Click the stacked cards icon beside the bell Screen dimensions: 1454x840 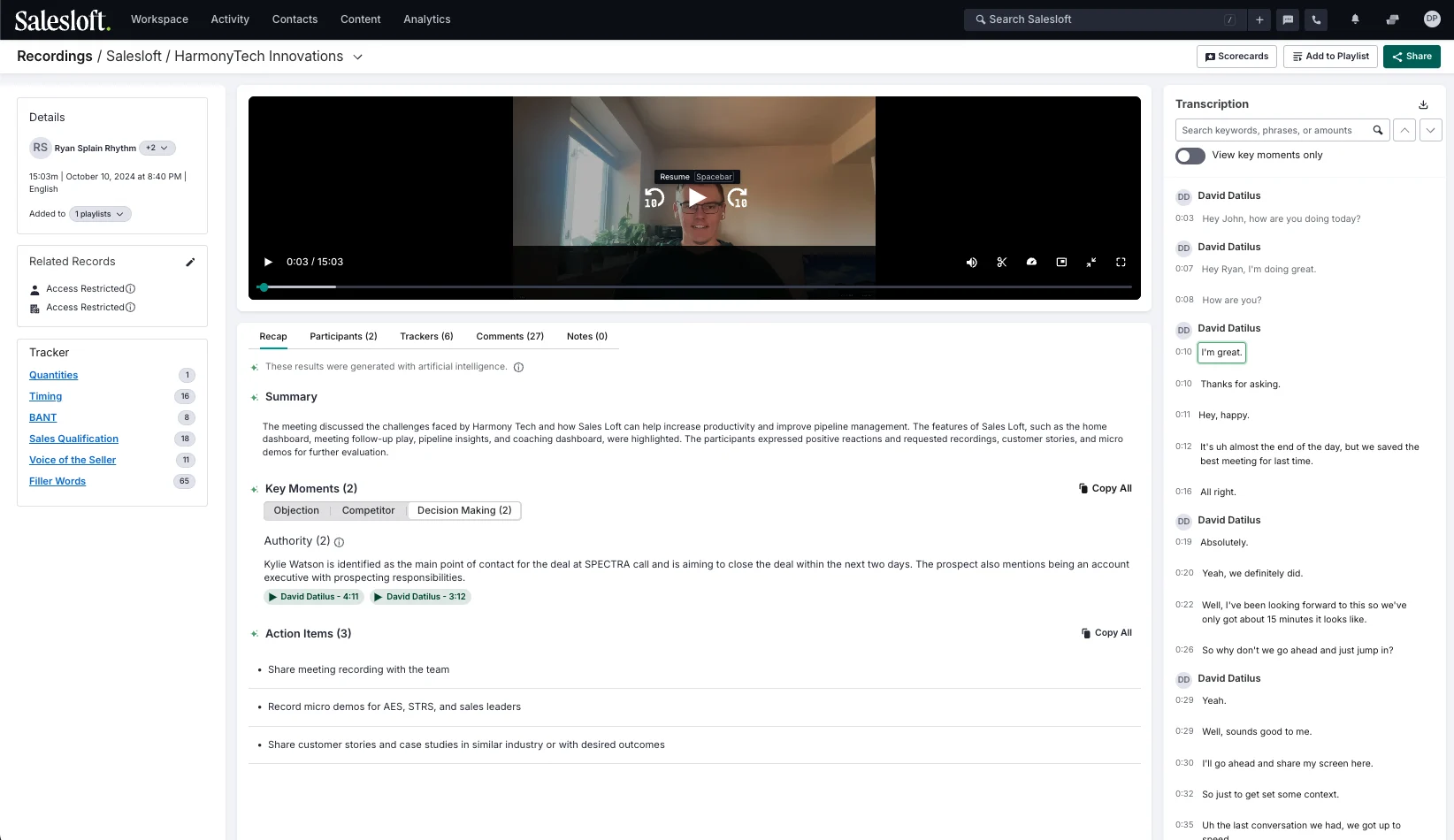[x=1392, y=19]
